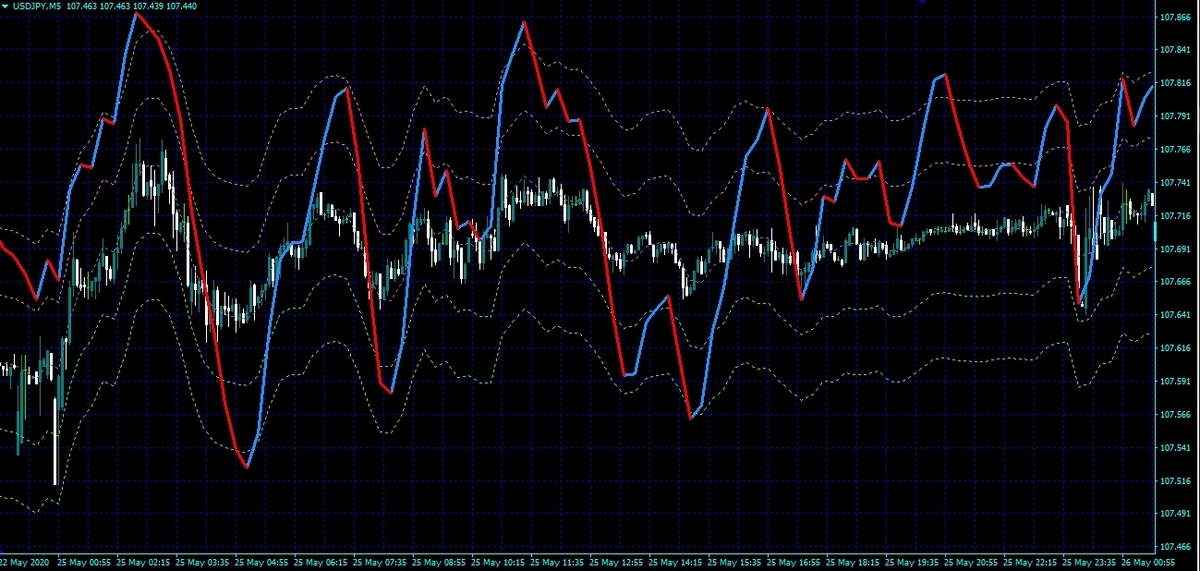
Task: Click the 107.816 price scale label
Action: pos(1174,83)
